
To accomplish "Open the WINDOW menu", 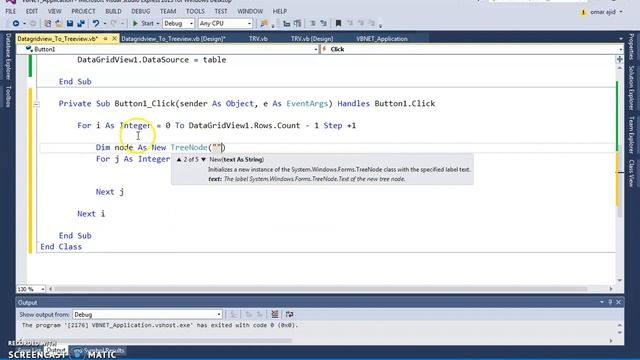I will (x=250, y=11).
